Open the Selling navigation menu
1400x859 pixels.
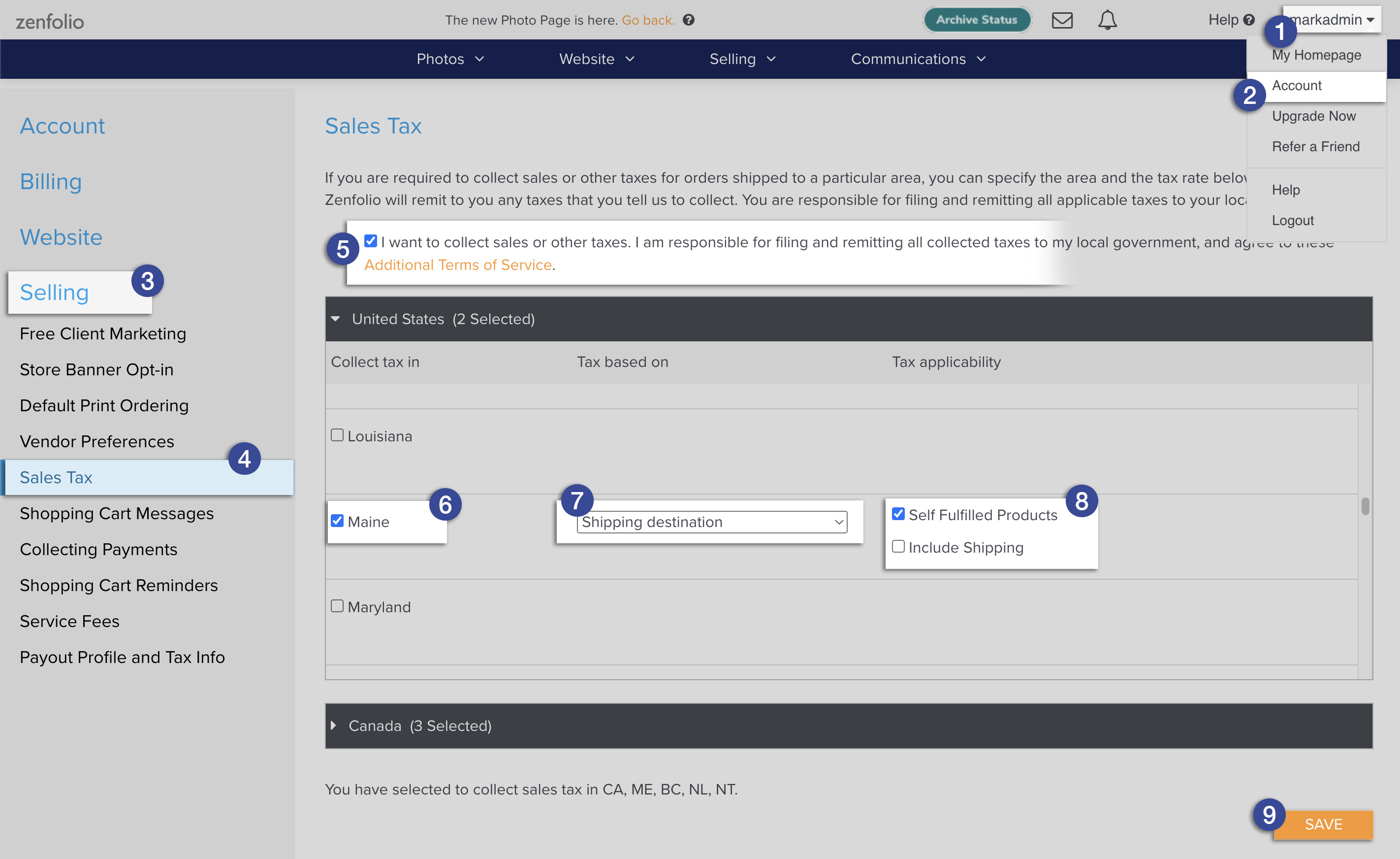coord(742,59)
